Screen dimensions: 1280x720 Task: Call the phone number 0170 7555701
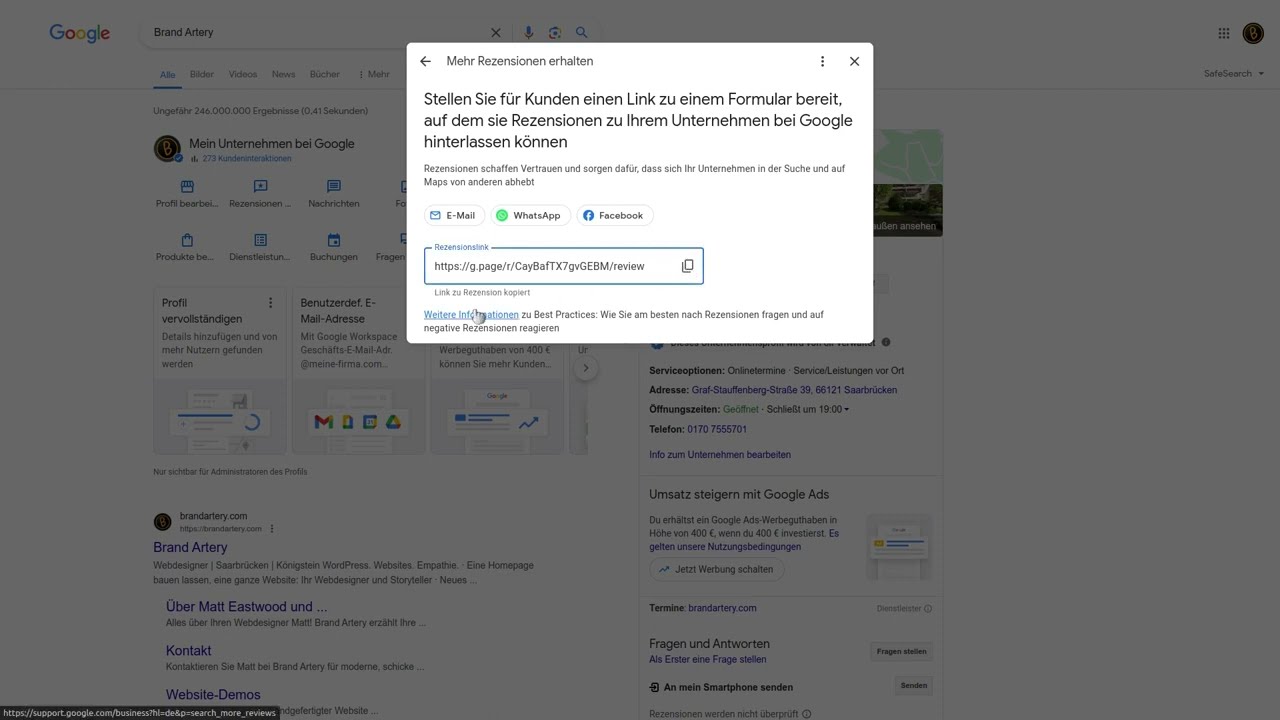[717, 429]
